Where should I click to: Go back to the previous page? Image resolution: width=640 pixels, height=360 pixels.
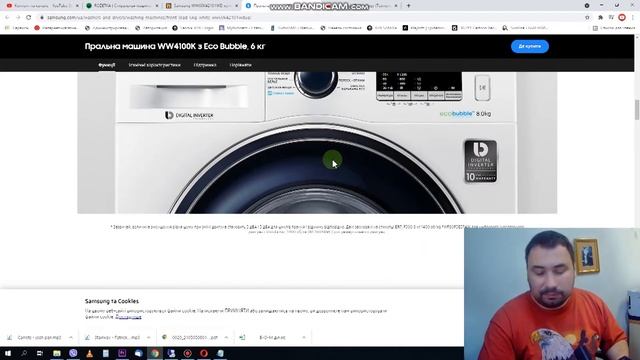[x=7, y=18]
